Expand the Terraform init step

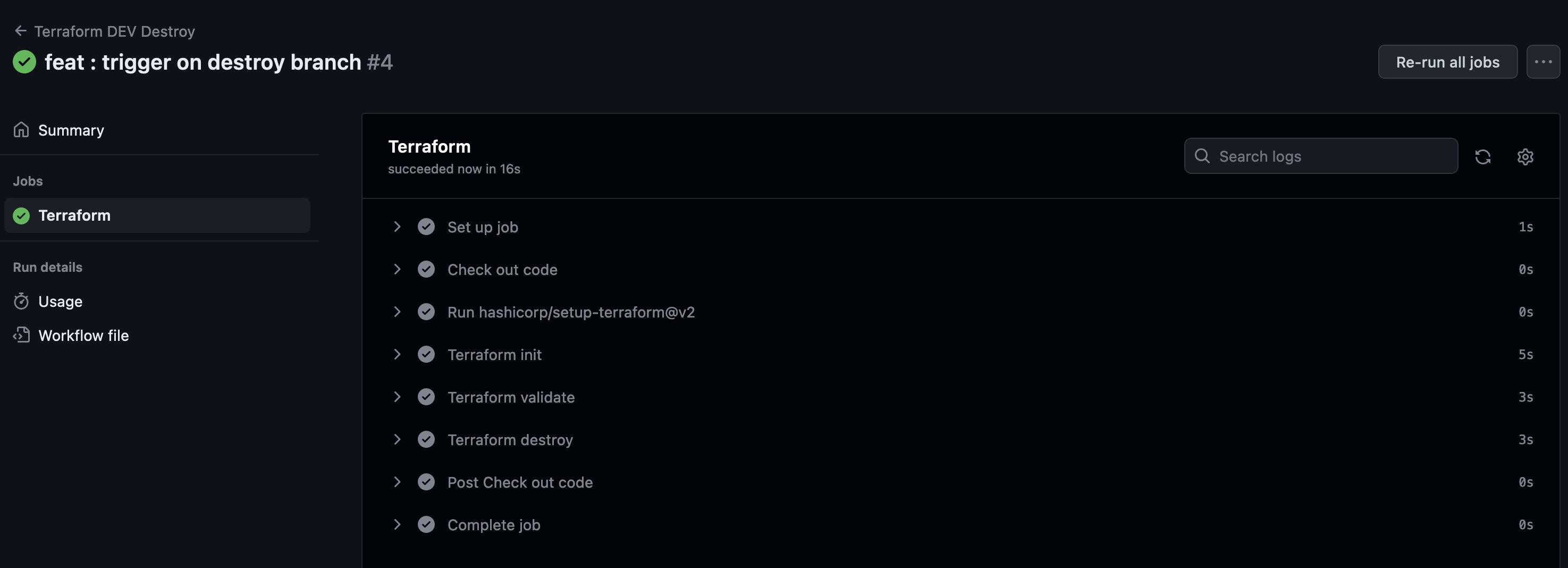coord(398,354)
